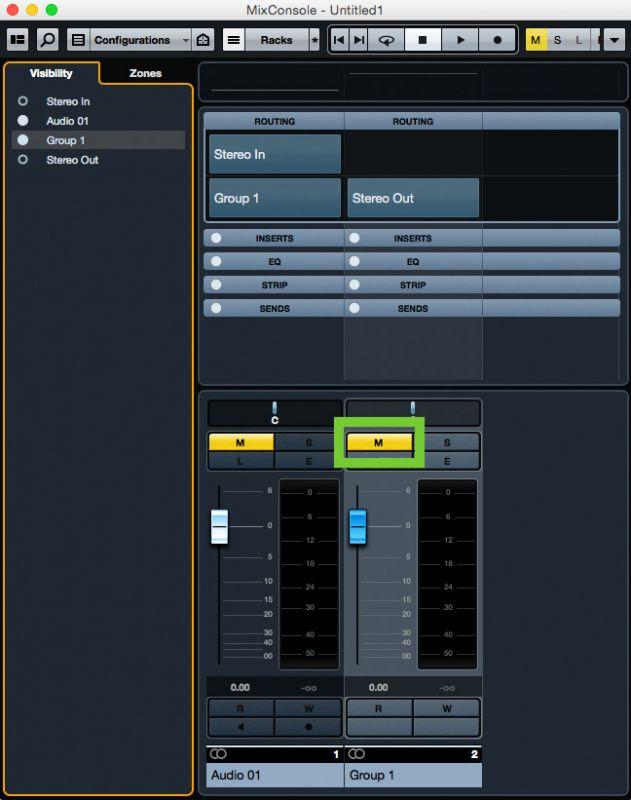
Task: Toggle the left zone layout icon
Action: [x=18, y=39]
